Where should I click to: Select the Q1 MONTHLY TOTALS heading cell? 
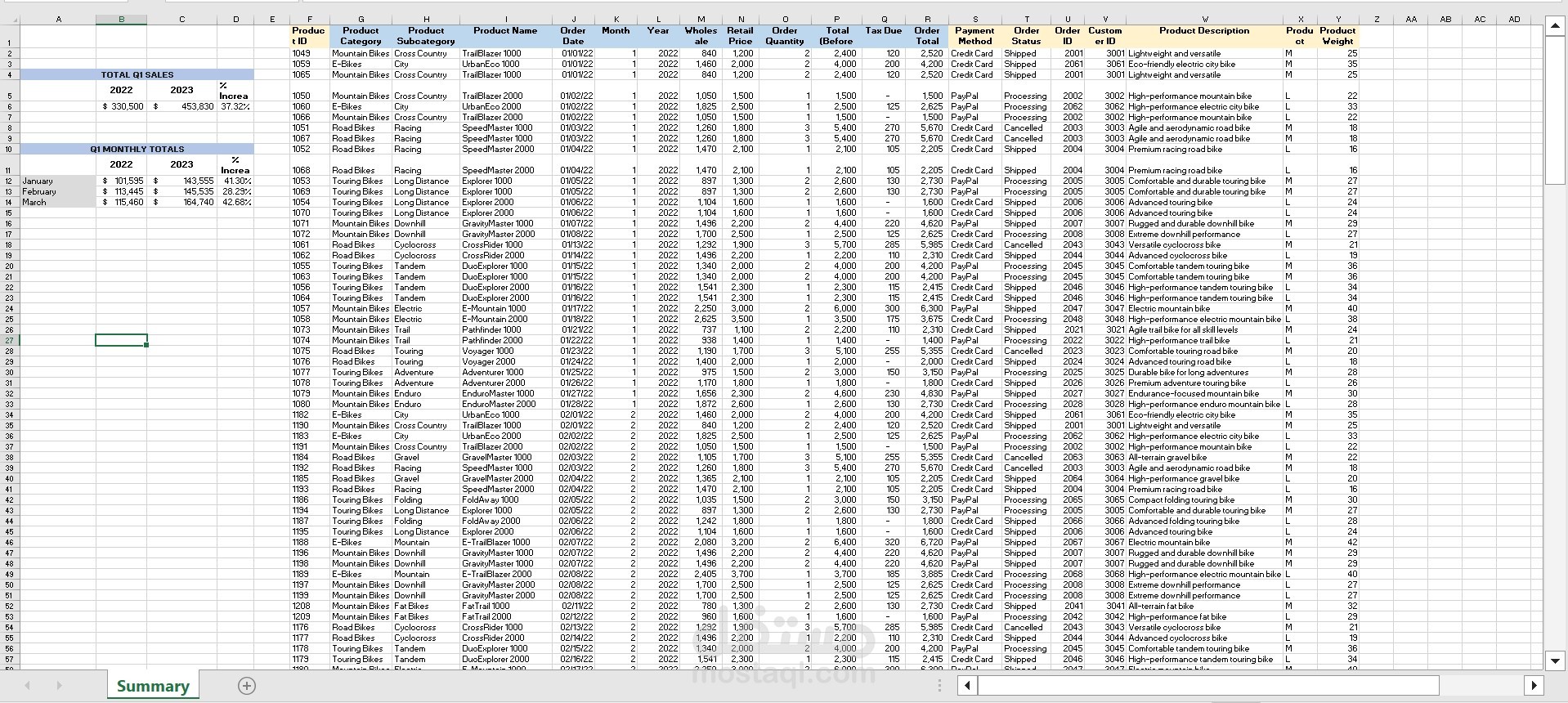coord(137,149)
